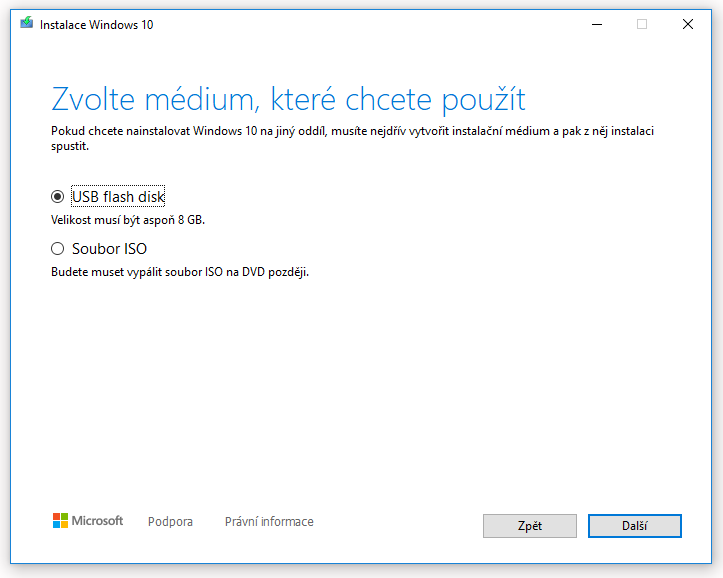
Task: Click the heading 'Zvolte médium, které chcete použít'
Action: click(288, 99)
